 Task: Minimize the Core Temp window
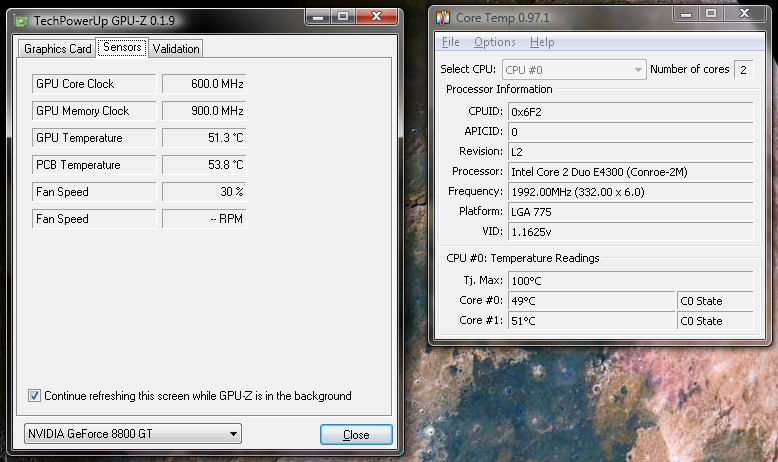(x=686, y=13)
